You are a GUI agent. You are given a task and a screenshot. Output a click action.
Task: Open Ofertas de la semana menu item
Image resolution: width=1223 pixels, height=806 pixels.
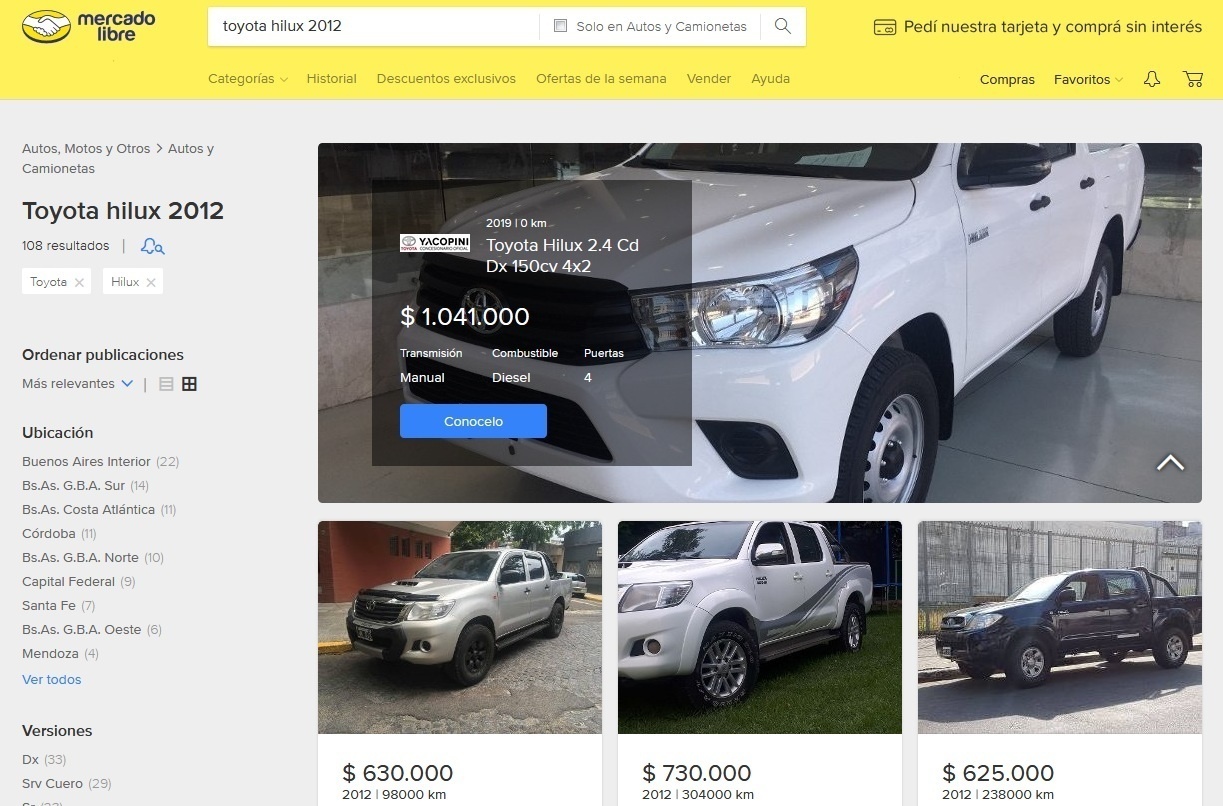[x=601, y=79]
